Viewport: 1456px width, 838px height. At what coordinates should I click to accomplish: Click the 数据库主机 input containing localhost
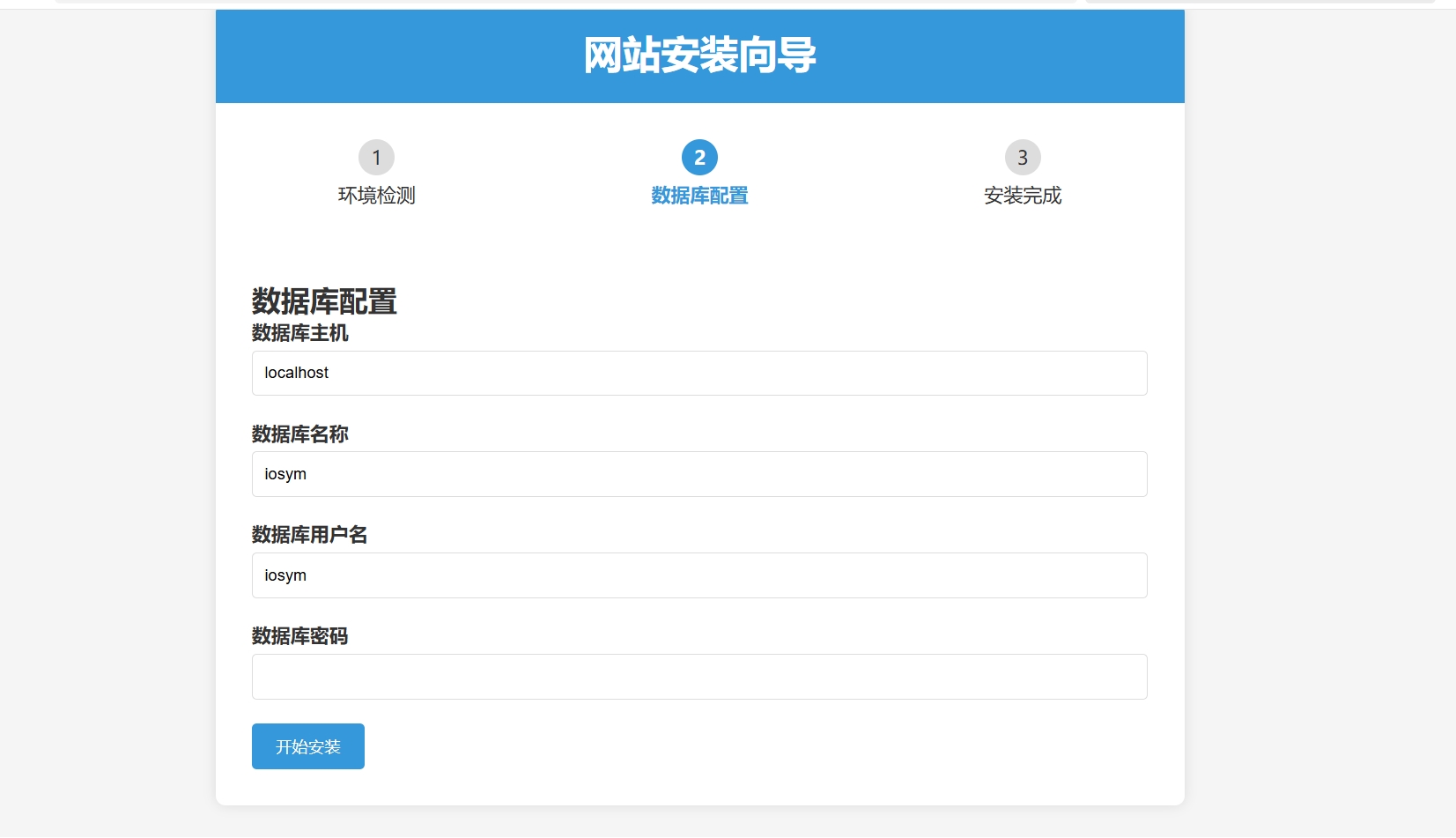pyautogui.click(x=698, y=373)
